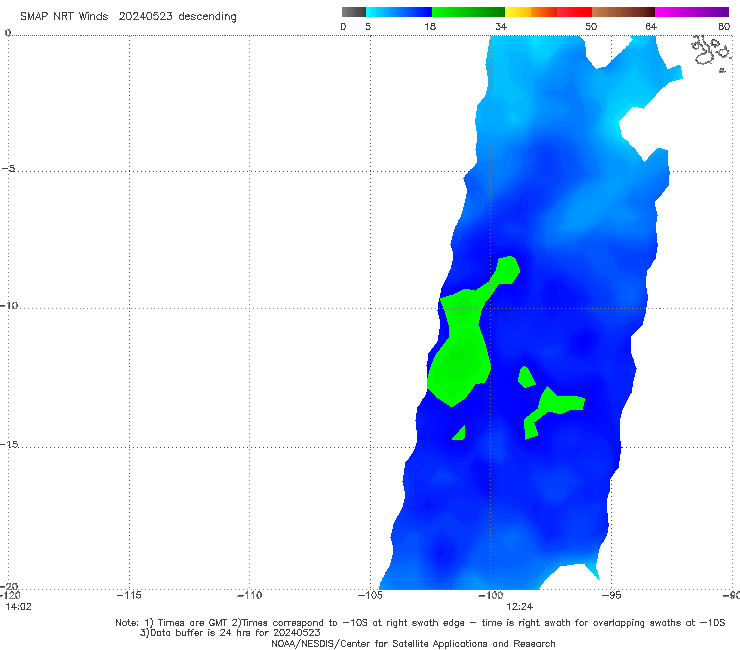
Task: Click the latitude axis label "-15"
Action: click(x=9, y=444)
